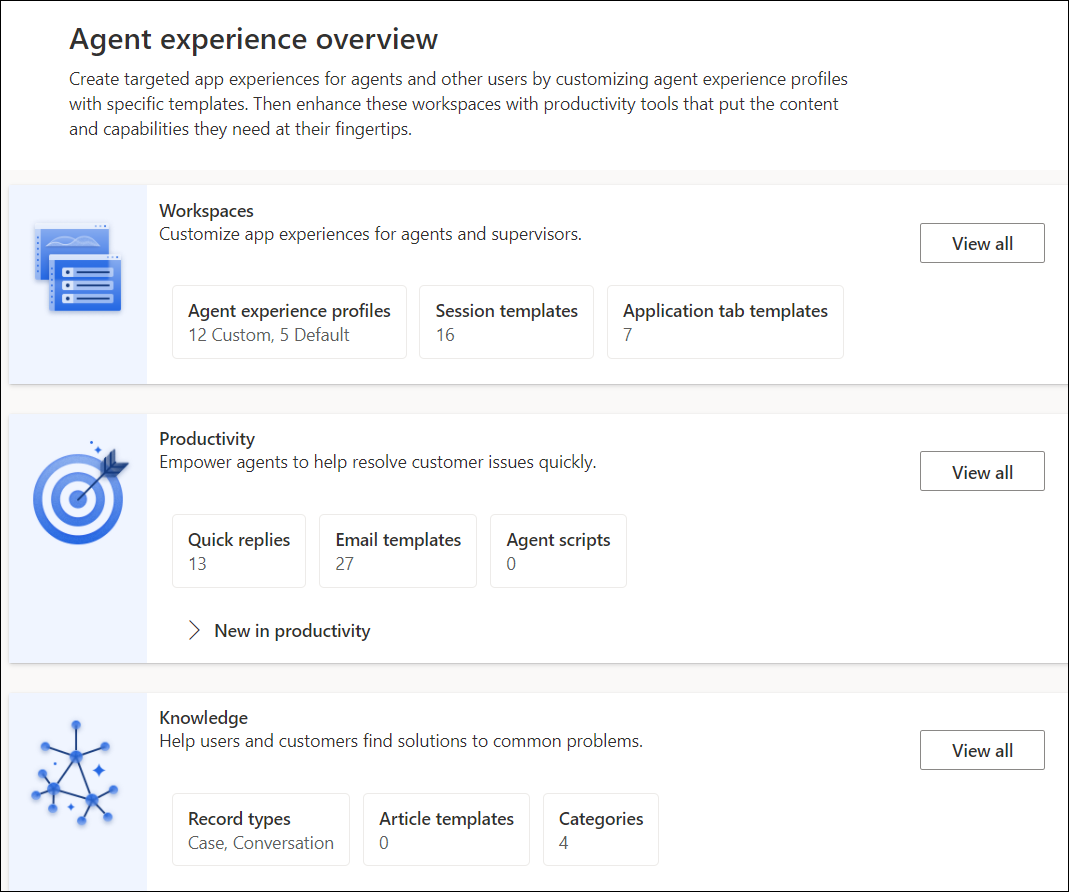
Task: Click View all in the Knowledge section
Action: [x=981, y=750]
